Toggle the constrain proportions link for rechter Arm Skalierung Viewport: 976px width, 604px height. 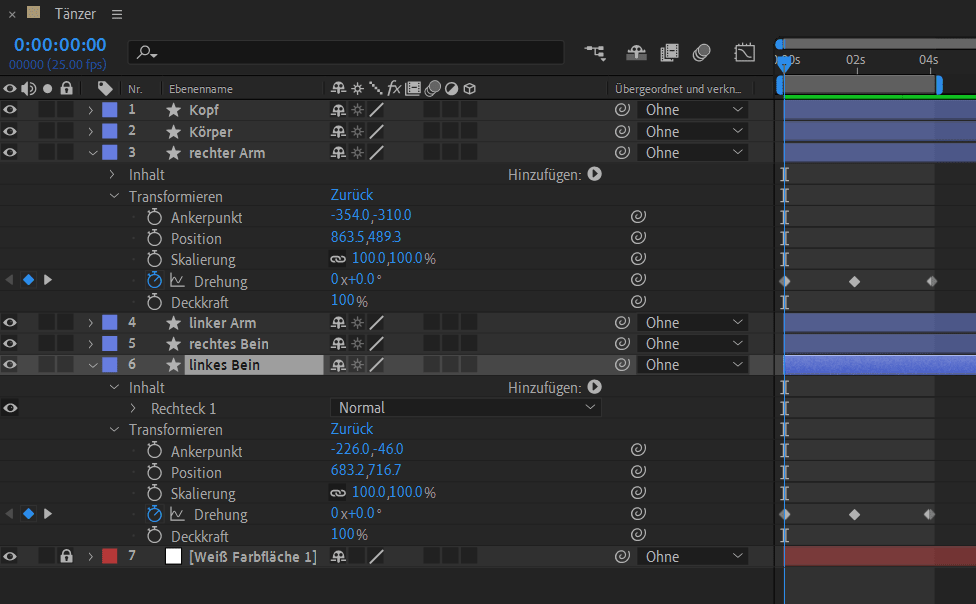[x=337, y=259]
